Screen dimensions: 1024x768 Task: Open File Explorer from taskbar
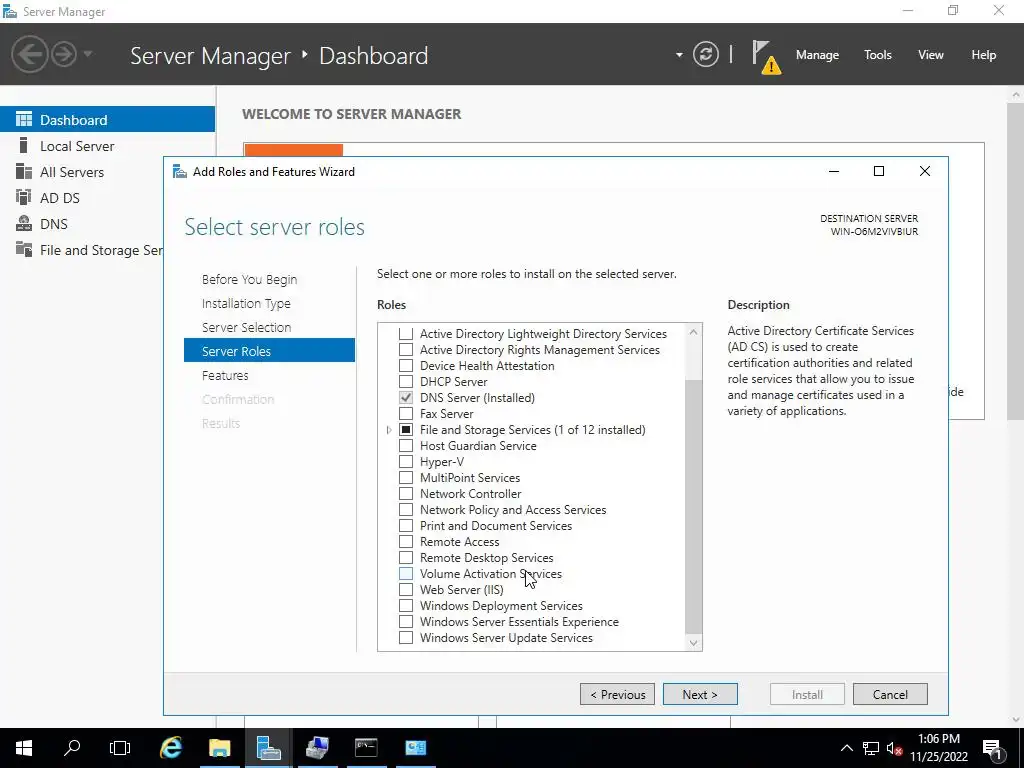[x=219, y=748]
